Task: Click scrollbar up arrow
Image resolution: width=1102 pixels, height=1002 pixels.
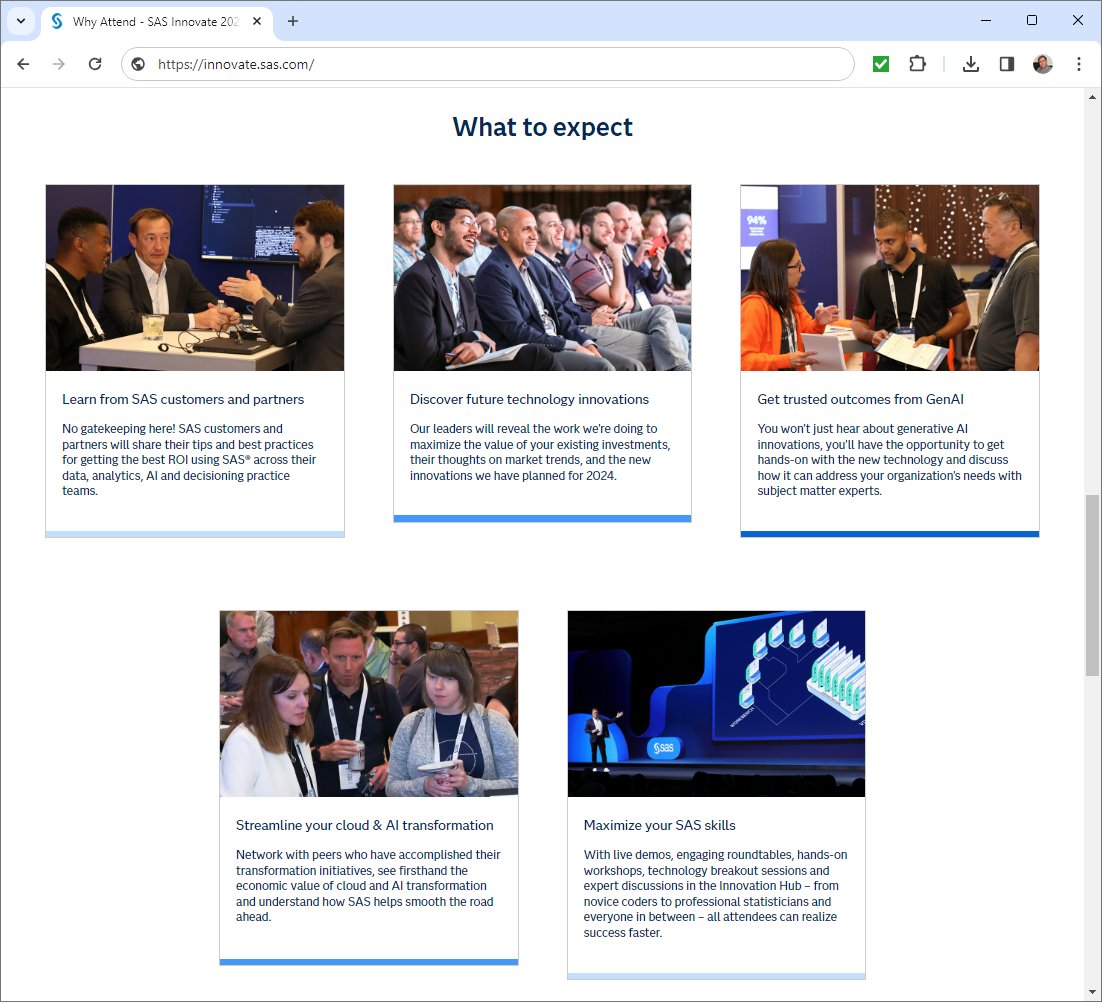Action: pyautogui.click(x=1092, y=97)
